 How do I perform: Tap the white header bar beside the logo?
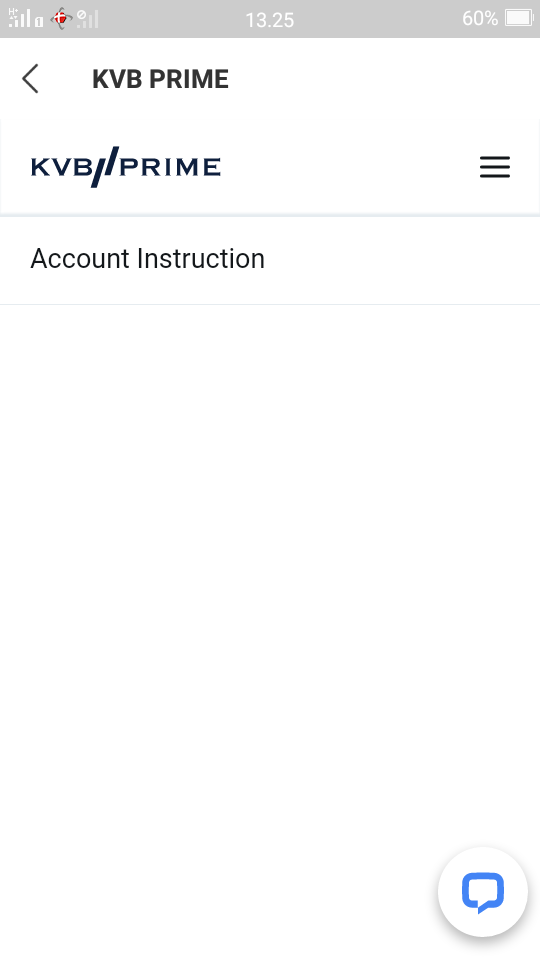tap(349, 167)
